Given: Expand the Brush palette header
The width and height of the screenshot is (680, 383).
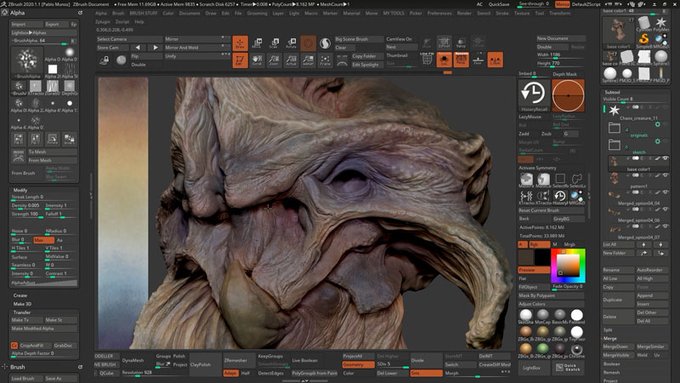Looking at the screenshot, I should 17,367.
